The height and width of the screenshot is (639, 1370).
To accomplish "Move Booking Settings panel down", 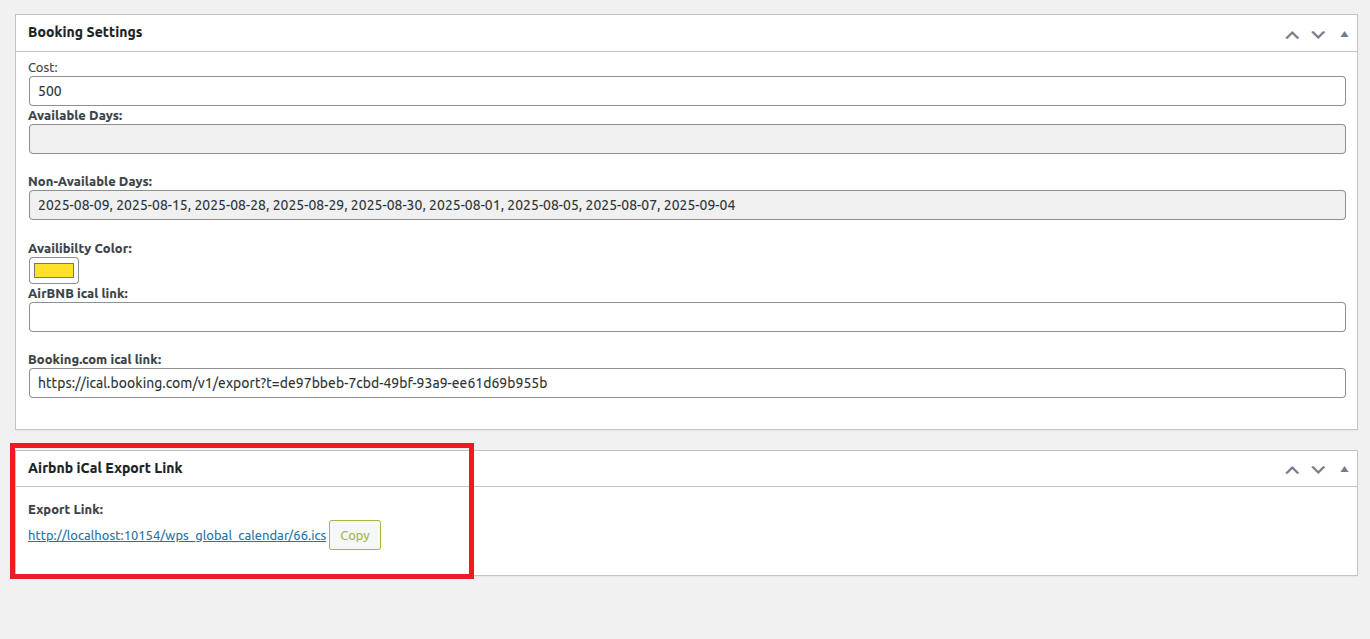I will [x=1318, y=34].
